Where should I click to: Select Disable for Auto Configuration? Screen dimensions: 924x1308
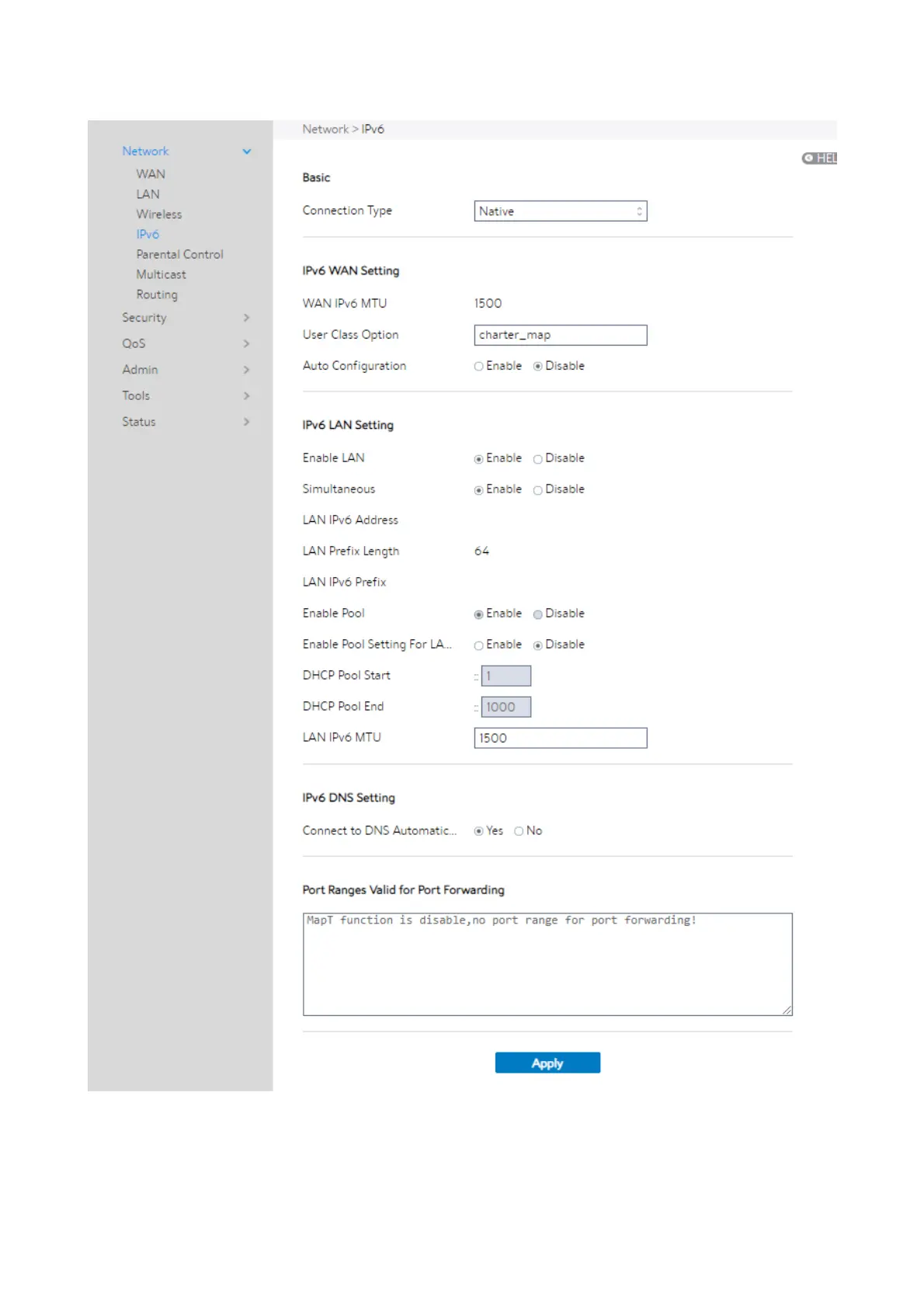pyautogui.click(x=538, y=367)
